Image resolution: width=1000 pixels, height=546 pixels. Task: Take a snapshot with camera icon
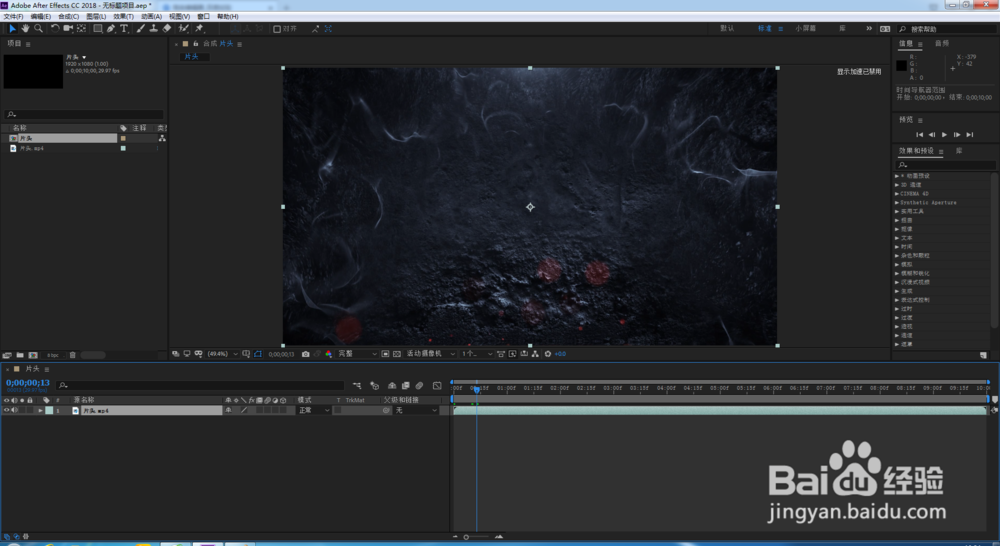click(x=305, y=354)
